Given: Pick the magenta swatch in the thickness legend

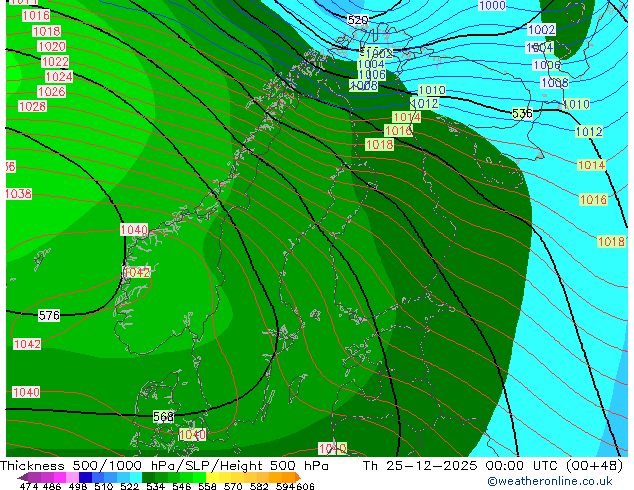Looking at the screenshot, I should [x=59, y=477].
